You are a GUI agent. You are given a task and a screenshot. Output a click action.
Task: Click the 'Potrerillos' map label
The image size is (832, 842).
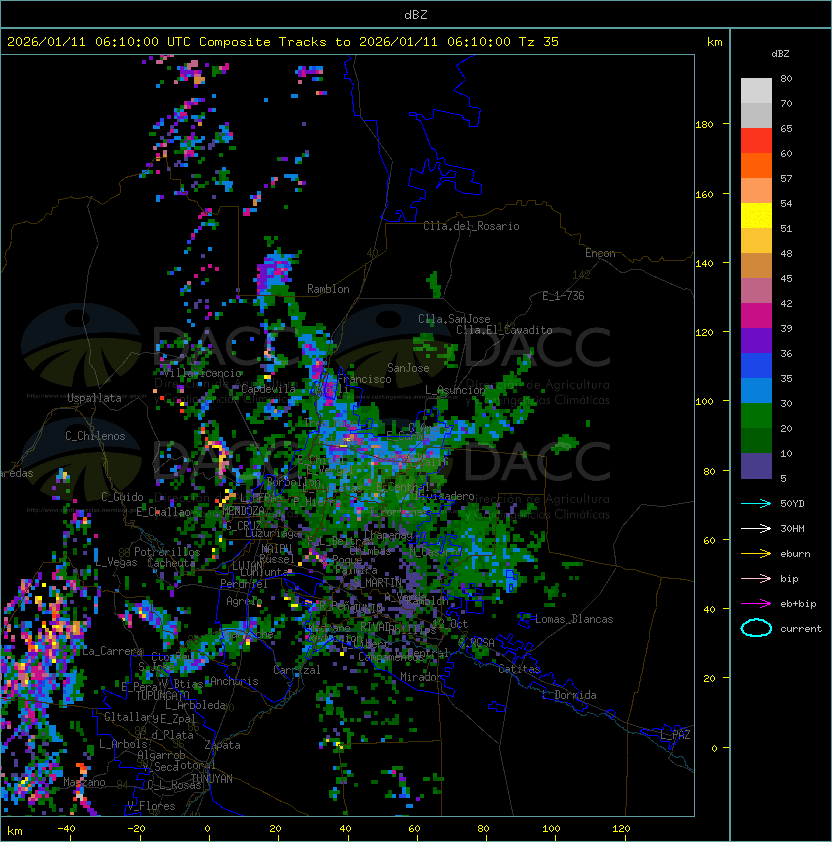pyautogui.click(x=167, y=552)
